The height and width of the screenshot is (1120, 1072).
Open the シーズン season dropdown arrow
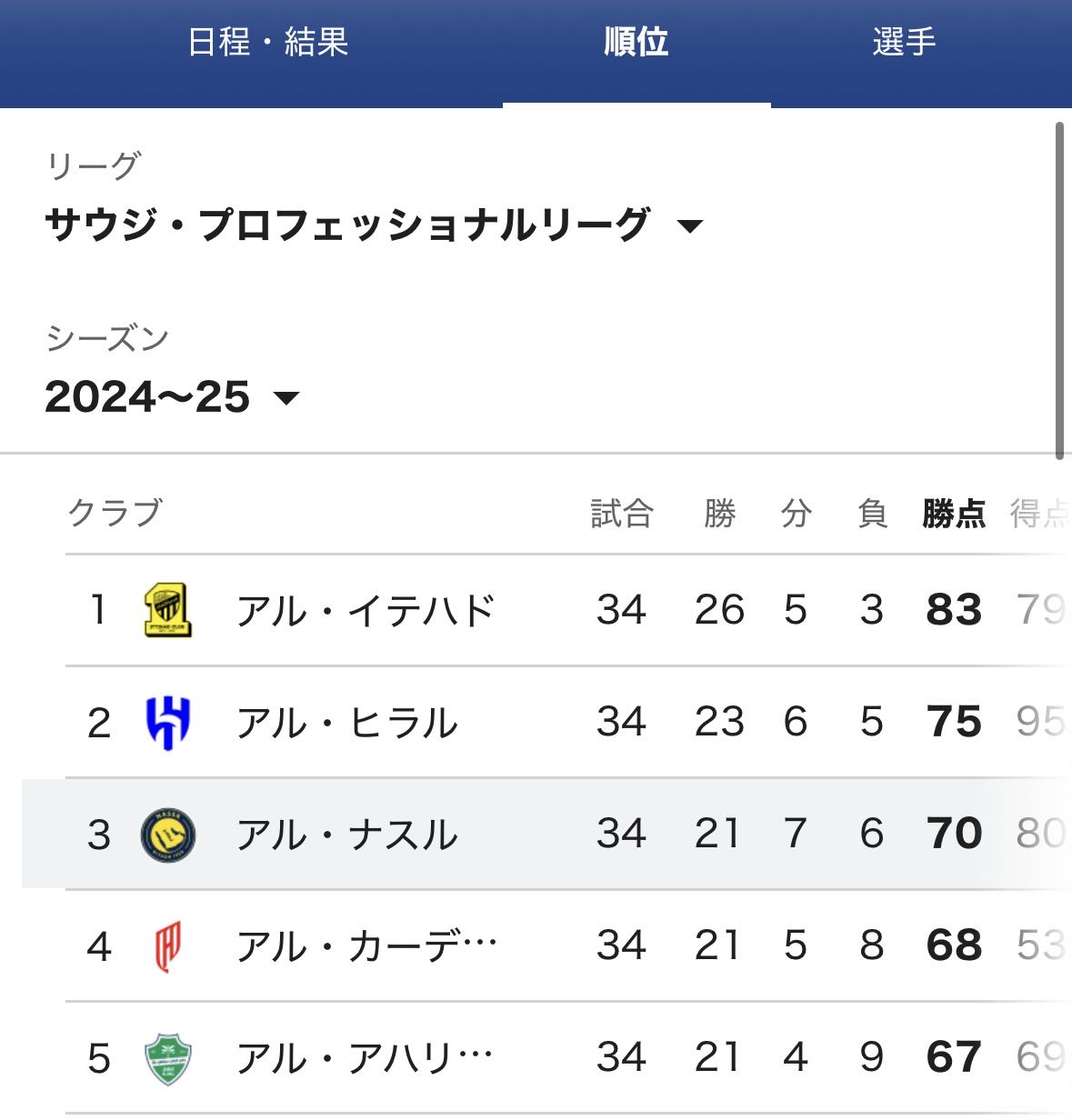(x=286, y=398)
